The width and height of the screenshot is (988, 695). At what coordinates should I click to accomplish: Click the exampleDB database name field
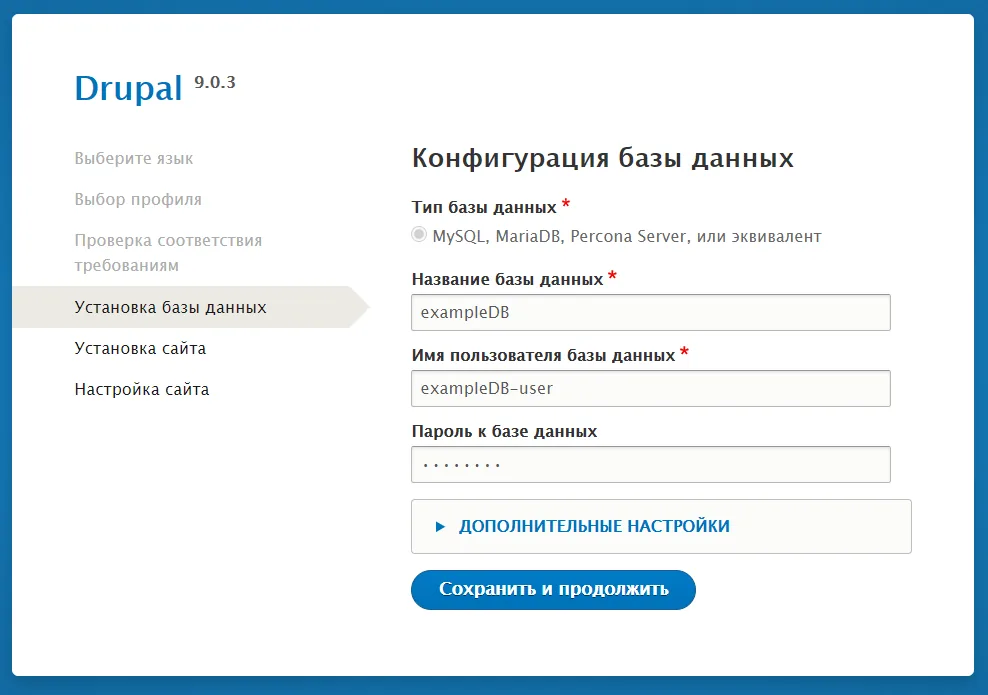click(650, 312)
